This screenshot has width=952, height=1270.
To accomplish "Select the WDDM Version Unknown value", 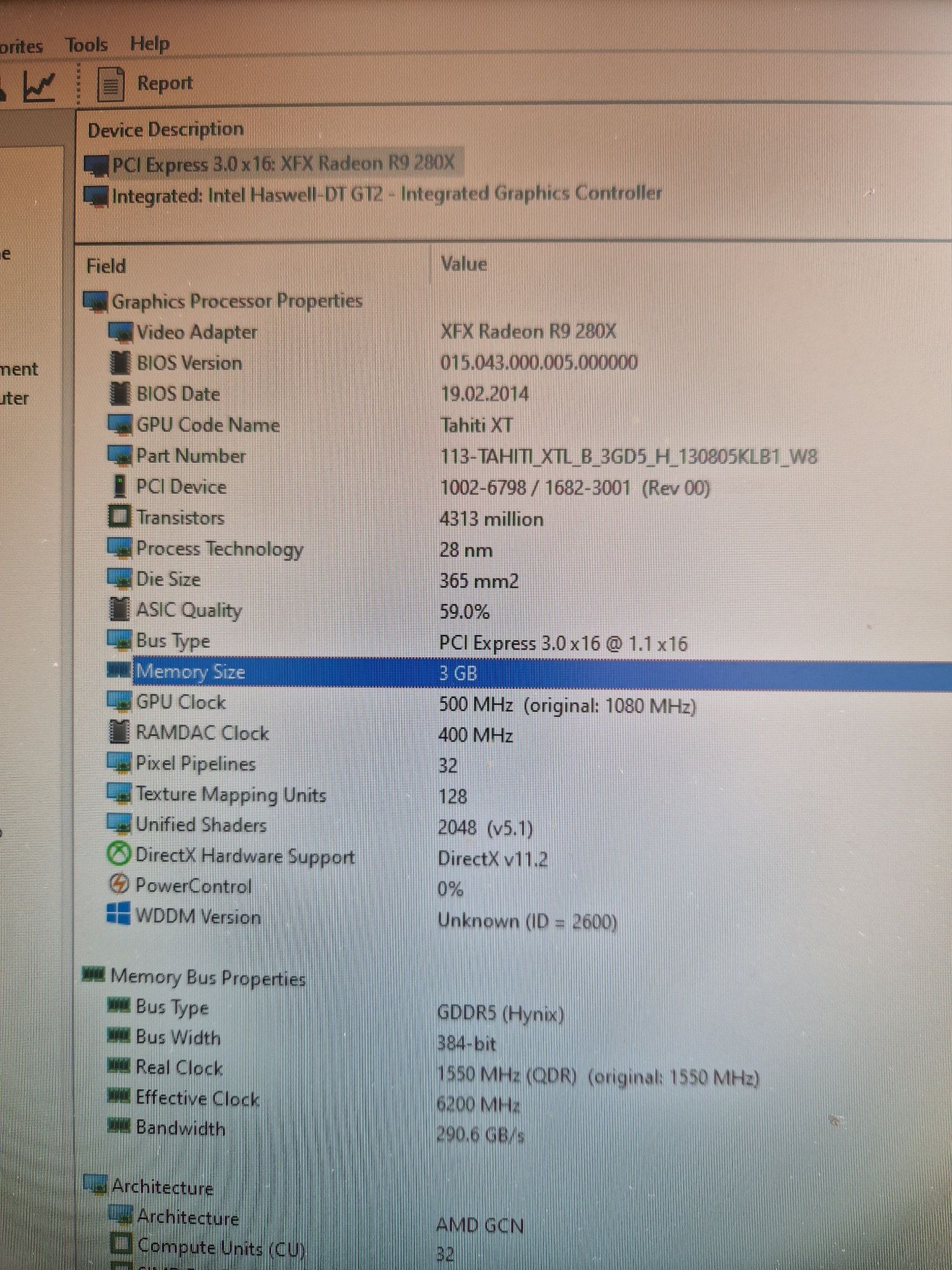I will click(527, 921).
